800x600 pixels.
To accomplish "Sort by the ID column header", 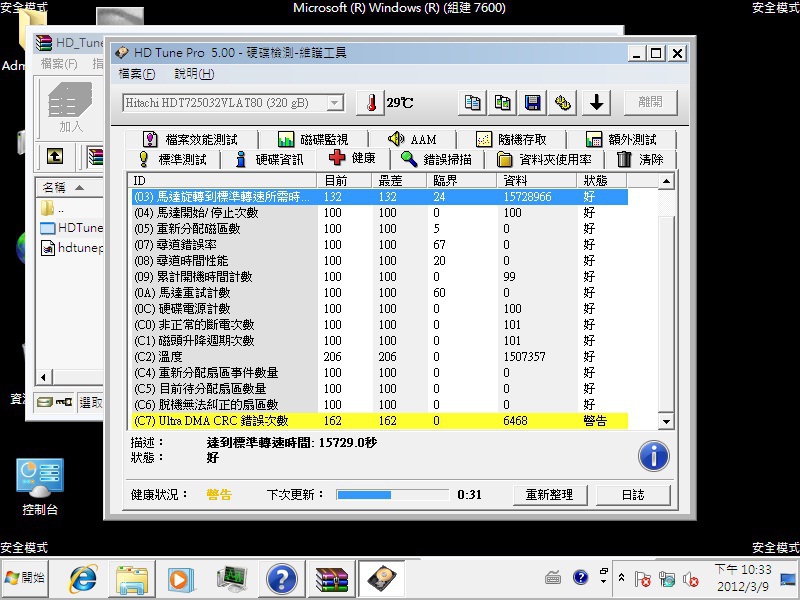I will (222, 181).
